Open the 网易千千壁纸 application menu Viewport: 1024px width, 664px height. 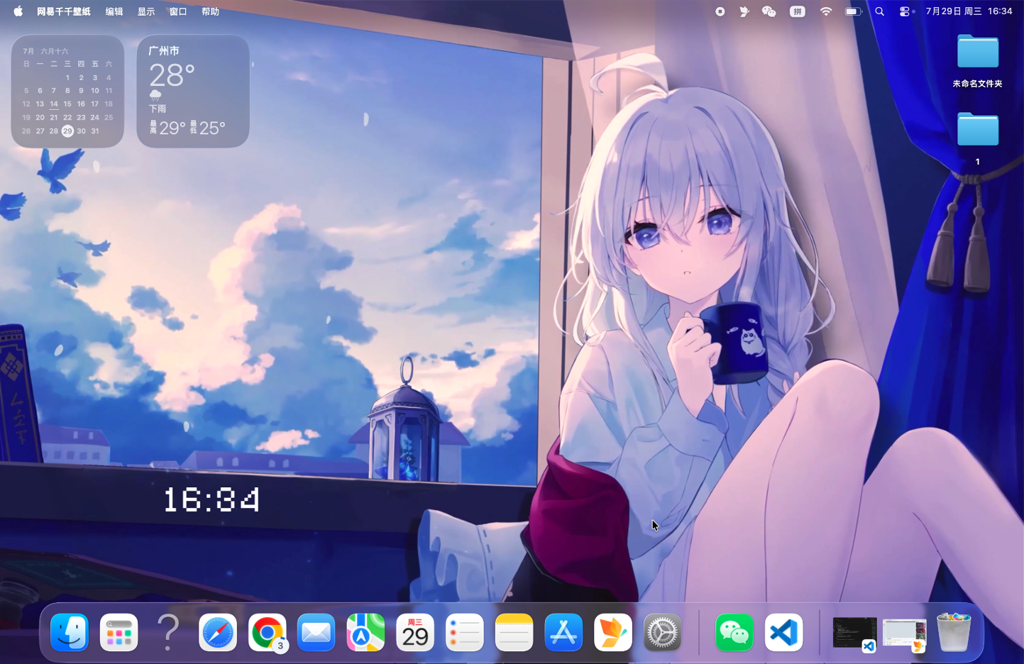click(63, 11)
